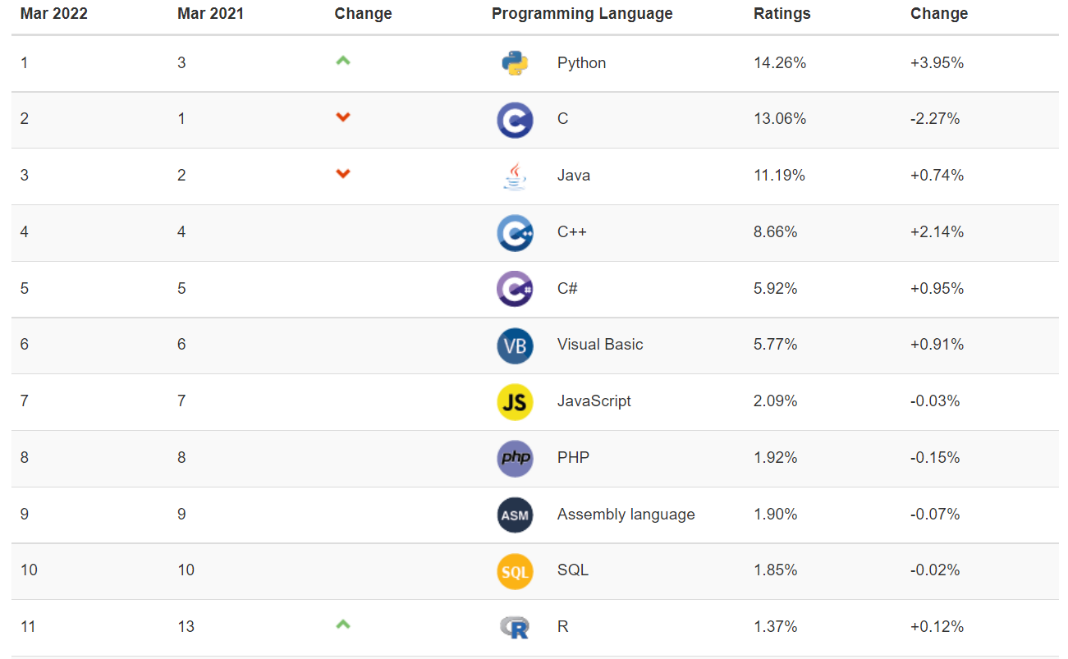Click the Assembly language ASM icon
This screenshot has width=1068, height=659.
pyautogui.click(x=514, y=515)
